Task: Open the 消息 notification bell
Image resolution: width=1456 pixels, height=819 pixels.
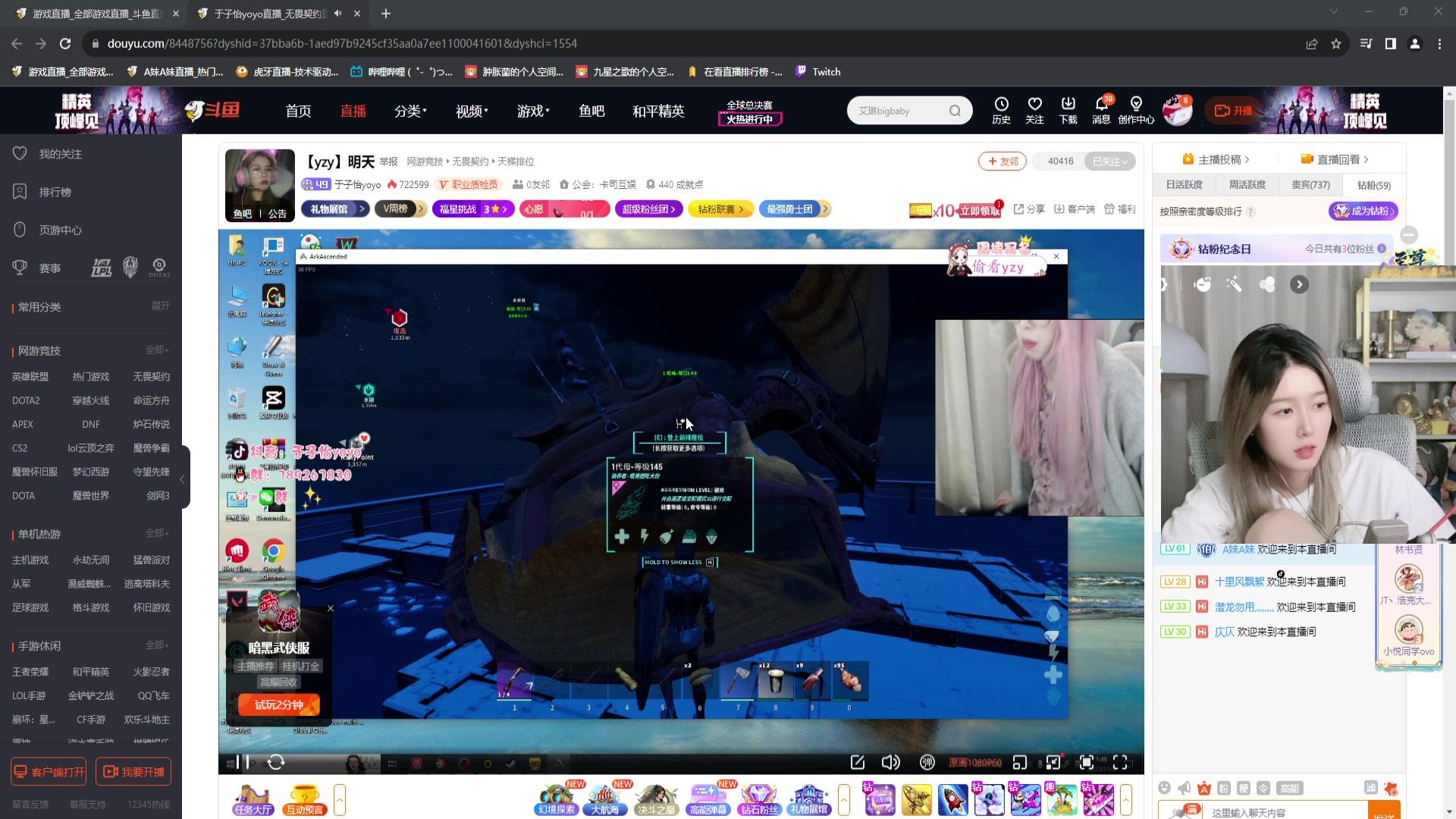Action: click(1101, 110)
